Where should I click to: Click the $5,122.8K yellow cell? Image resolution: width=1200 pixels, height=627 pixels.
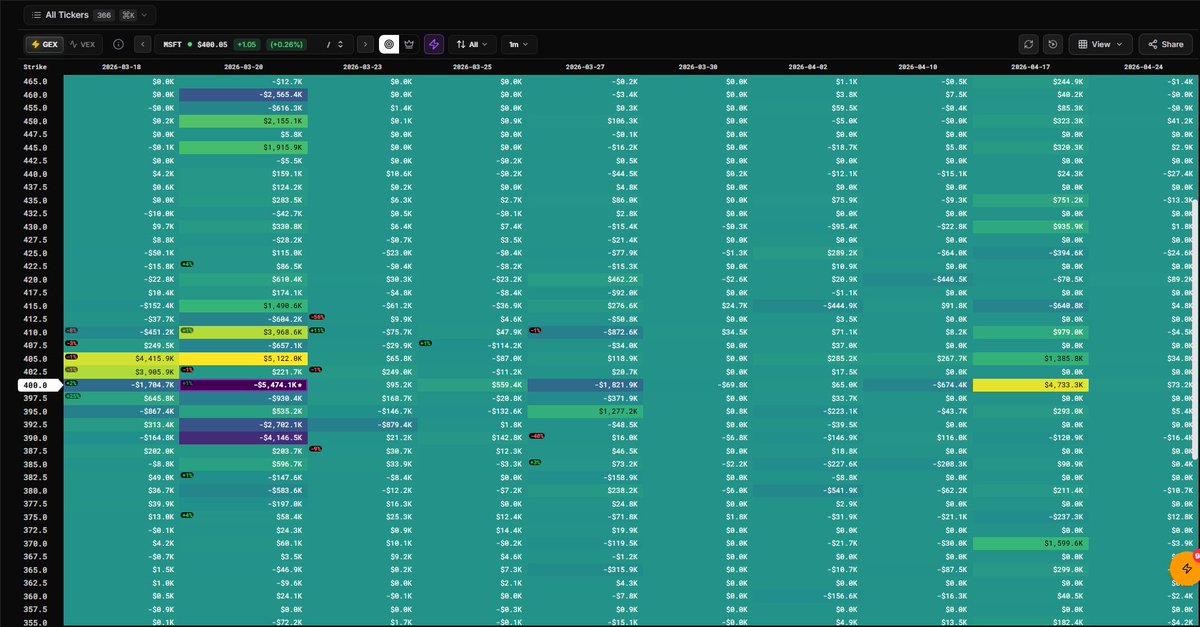[243, 358]
